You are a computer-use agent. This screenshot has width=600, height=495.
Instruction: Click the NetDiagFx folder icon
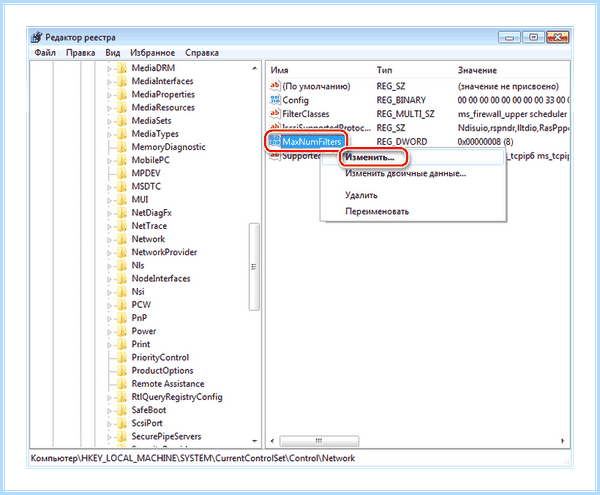pos(122,213)
